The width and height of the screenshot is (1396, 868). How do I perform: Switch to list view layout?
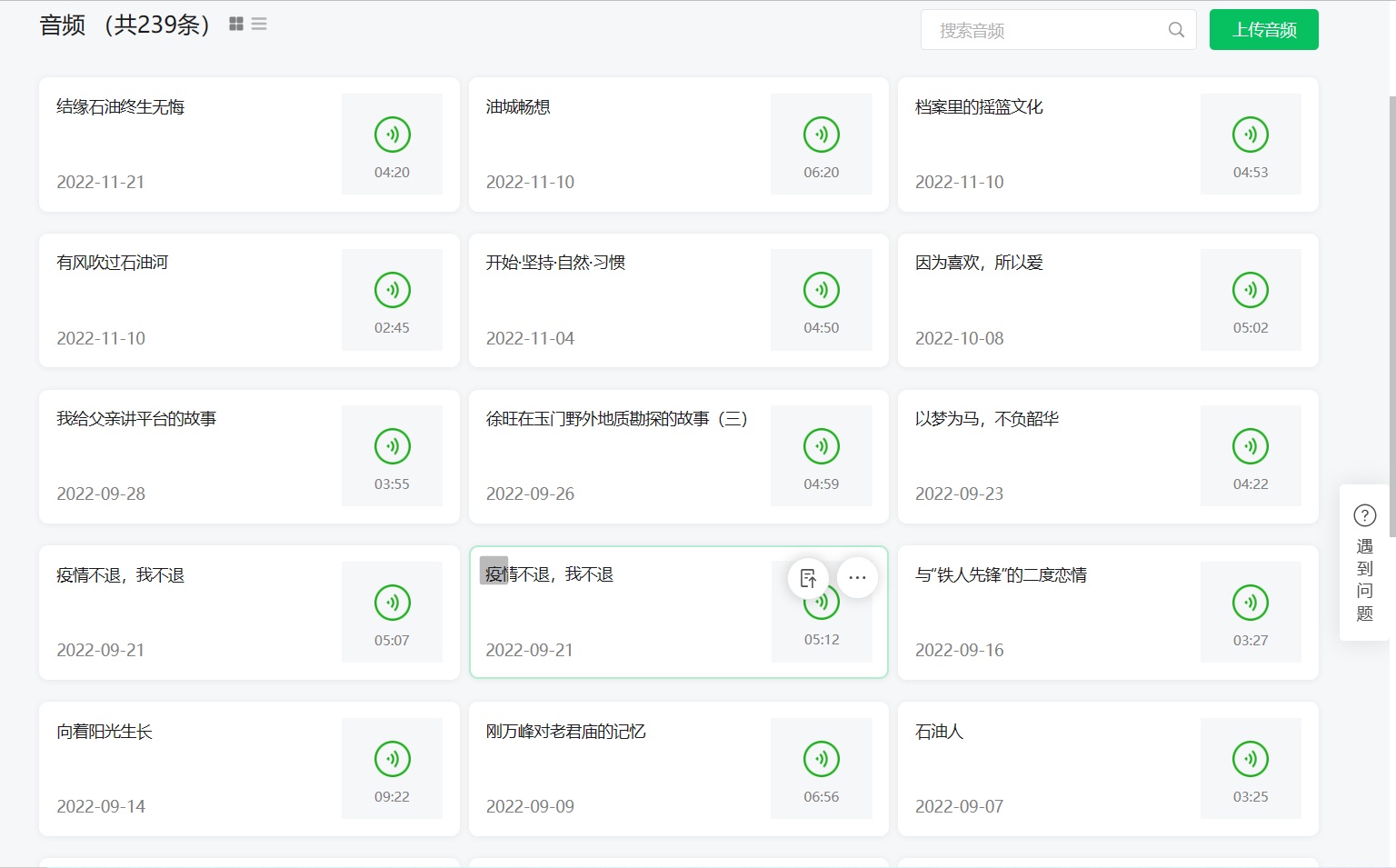coord(259,24)
